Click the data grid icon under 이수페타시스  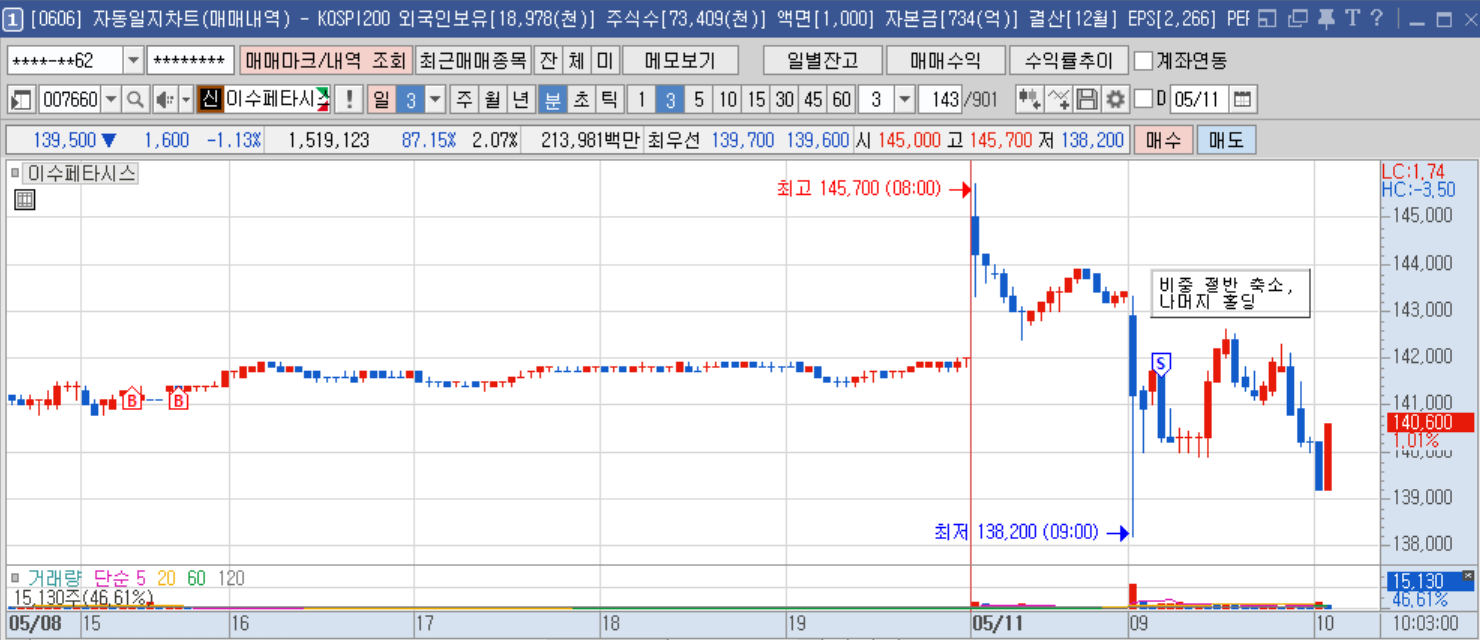(x=25, y=200)
